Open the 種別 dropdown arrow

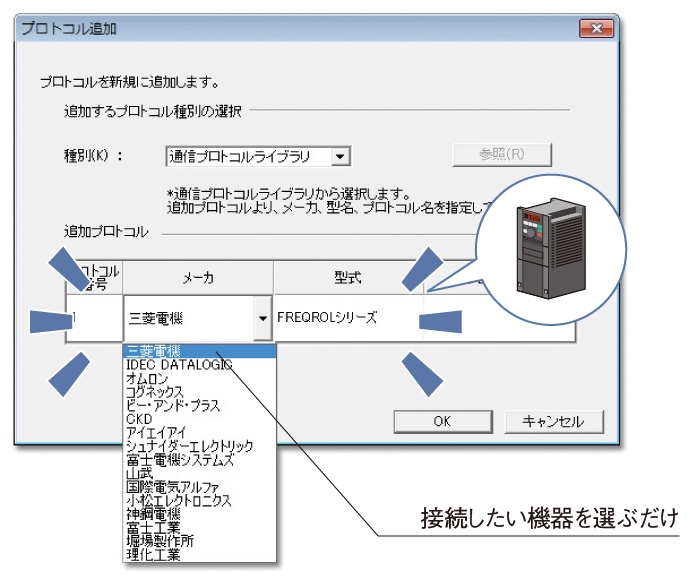pos(340,156)
